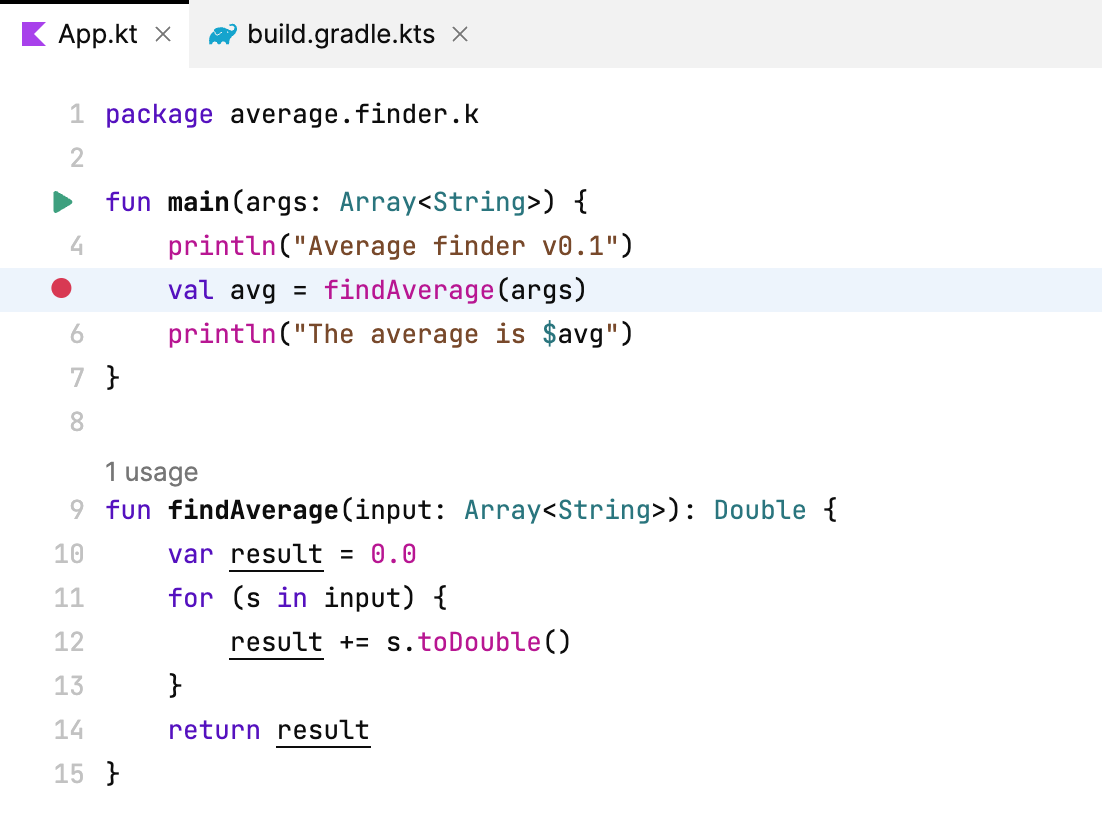Viewport: 1102px width, 820px height.
Task: Select the result variable on line 10
Action: 275,554
